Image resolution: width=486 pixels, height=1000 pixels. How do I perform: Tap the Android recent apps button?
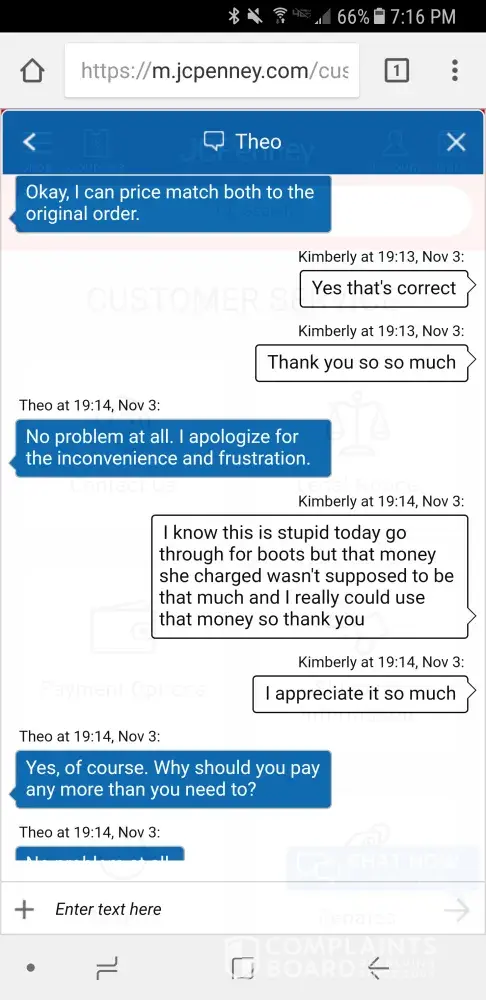pyautogui.click(x=107, y=969)
